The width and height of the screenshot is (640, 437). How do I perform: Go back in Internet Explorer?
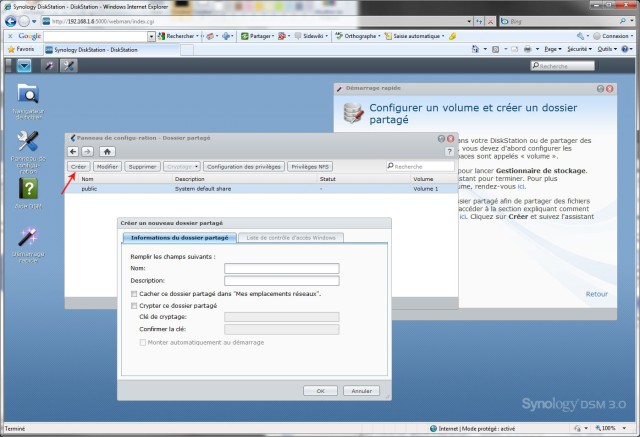click(11, 21)
